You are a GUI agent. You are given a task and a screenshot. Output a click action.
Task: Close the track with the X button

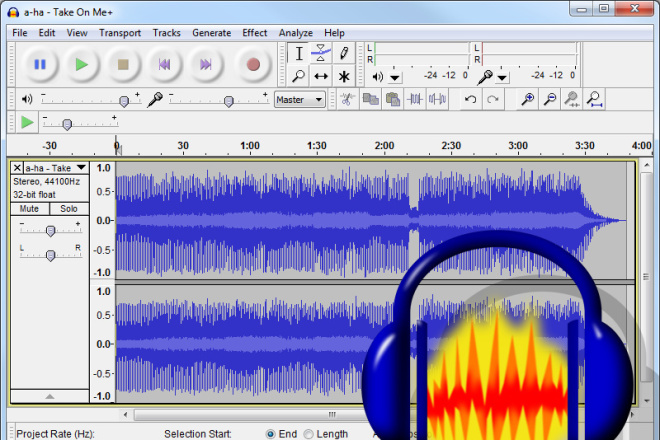17,168
